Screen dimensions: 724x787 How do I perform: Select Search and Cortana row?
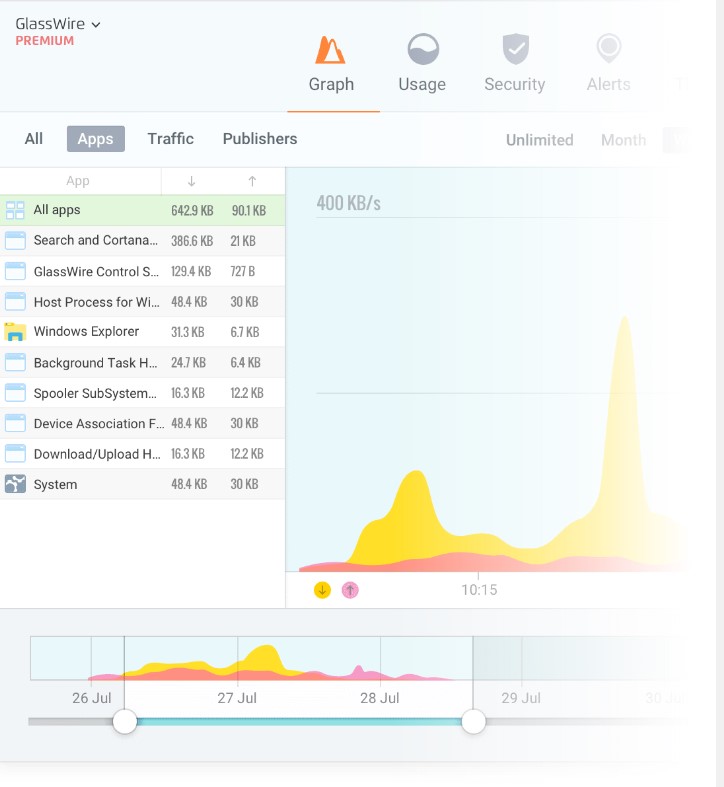(143, 241)
